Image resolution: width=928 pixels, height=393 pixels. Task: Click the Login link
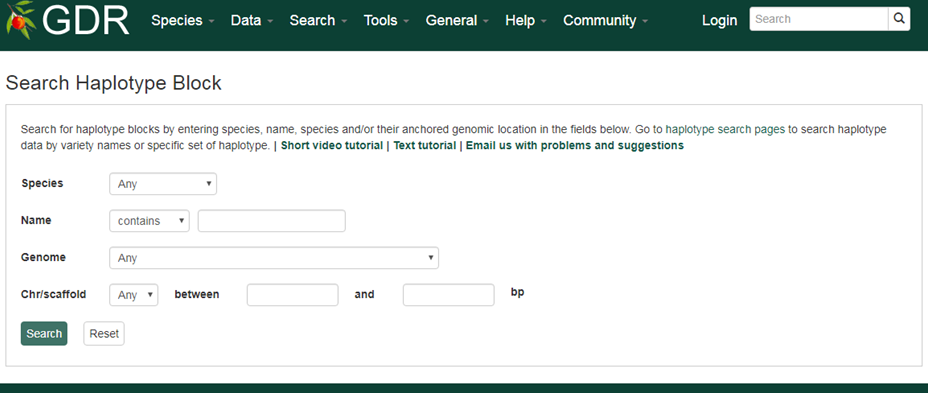pyautogui.click(x=720, y=20)
